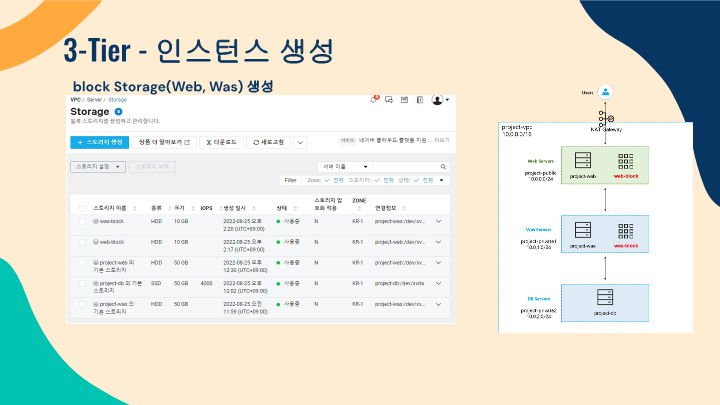Check the project-was 의 기본 스토리지 row checkbox
720x405 pixels.
coord(82,304)
